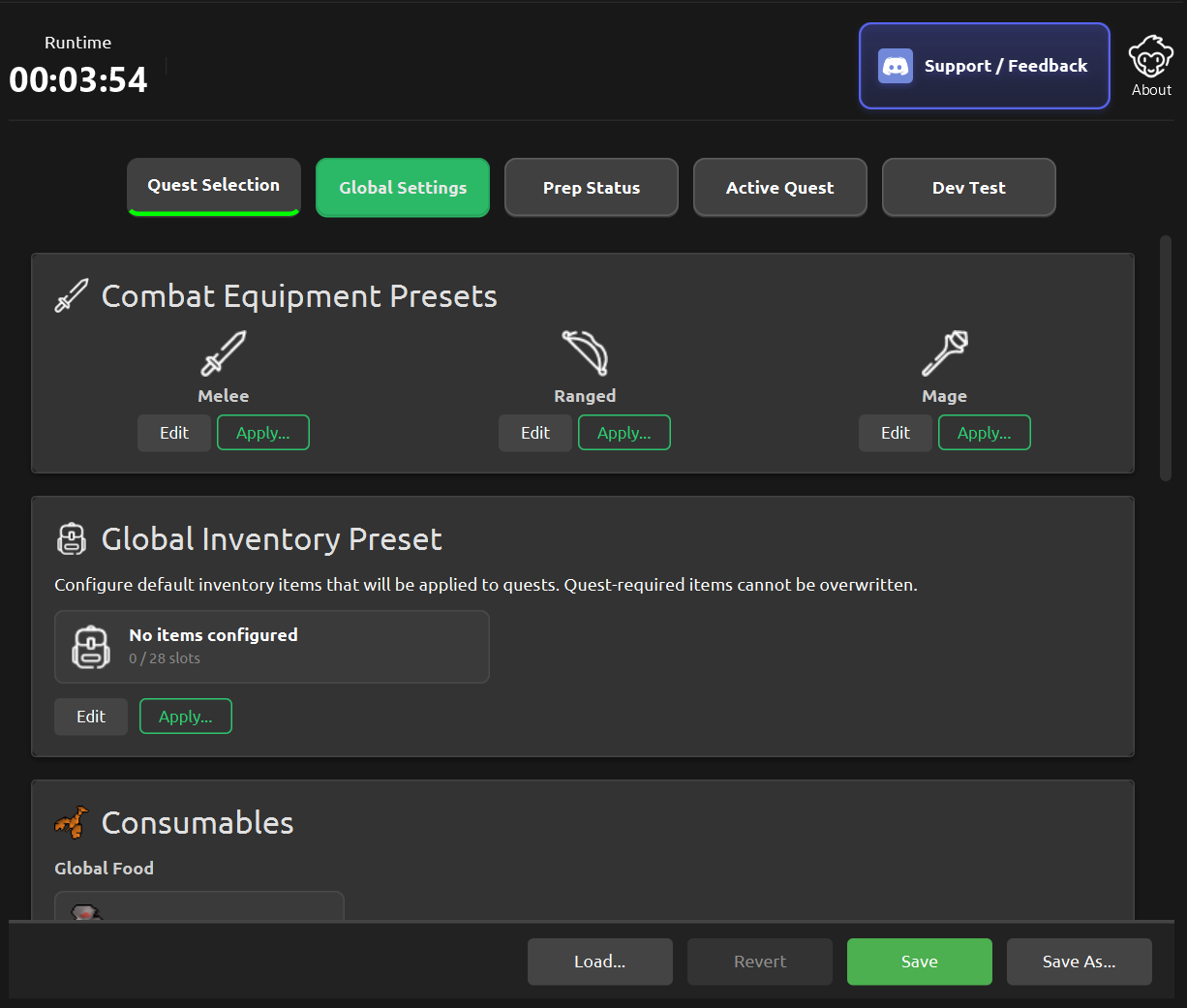
Task: Click the Discord logo icon
Action: 896,66
